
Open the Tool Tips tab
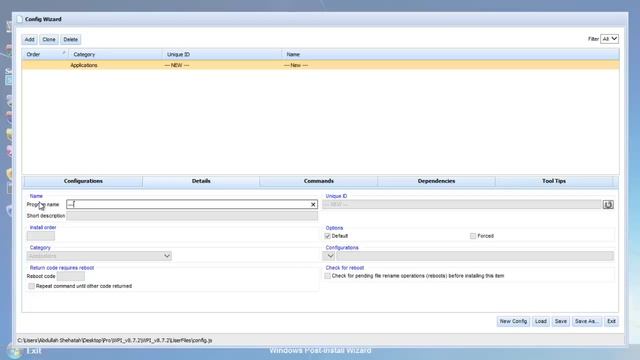coord(554,181)
